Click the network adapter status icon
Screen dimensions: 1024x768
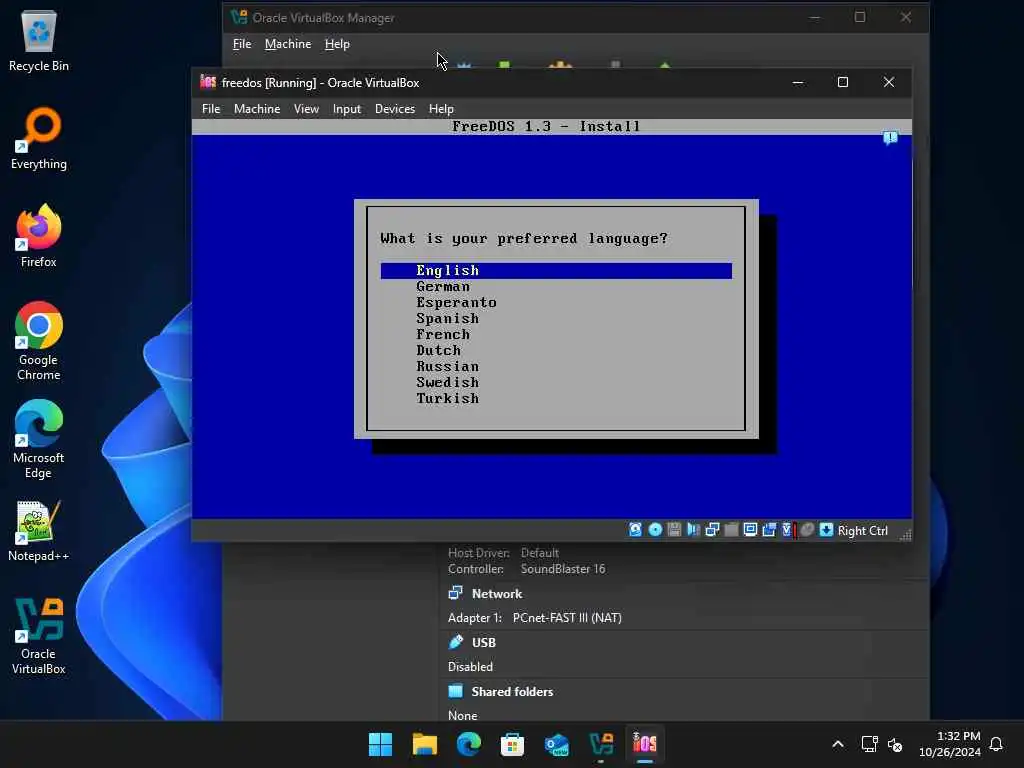pos(712,530)
